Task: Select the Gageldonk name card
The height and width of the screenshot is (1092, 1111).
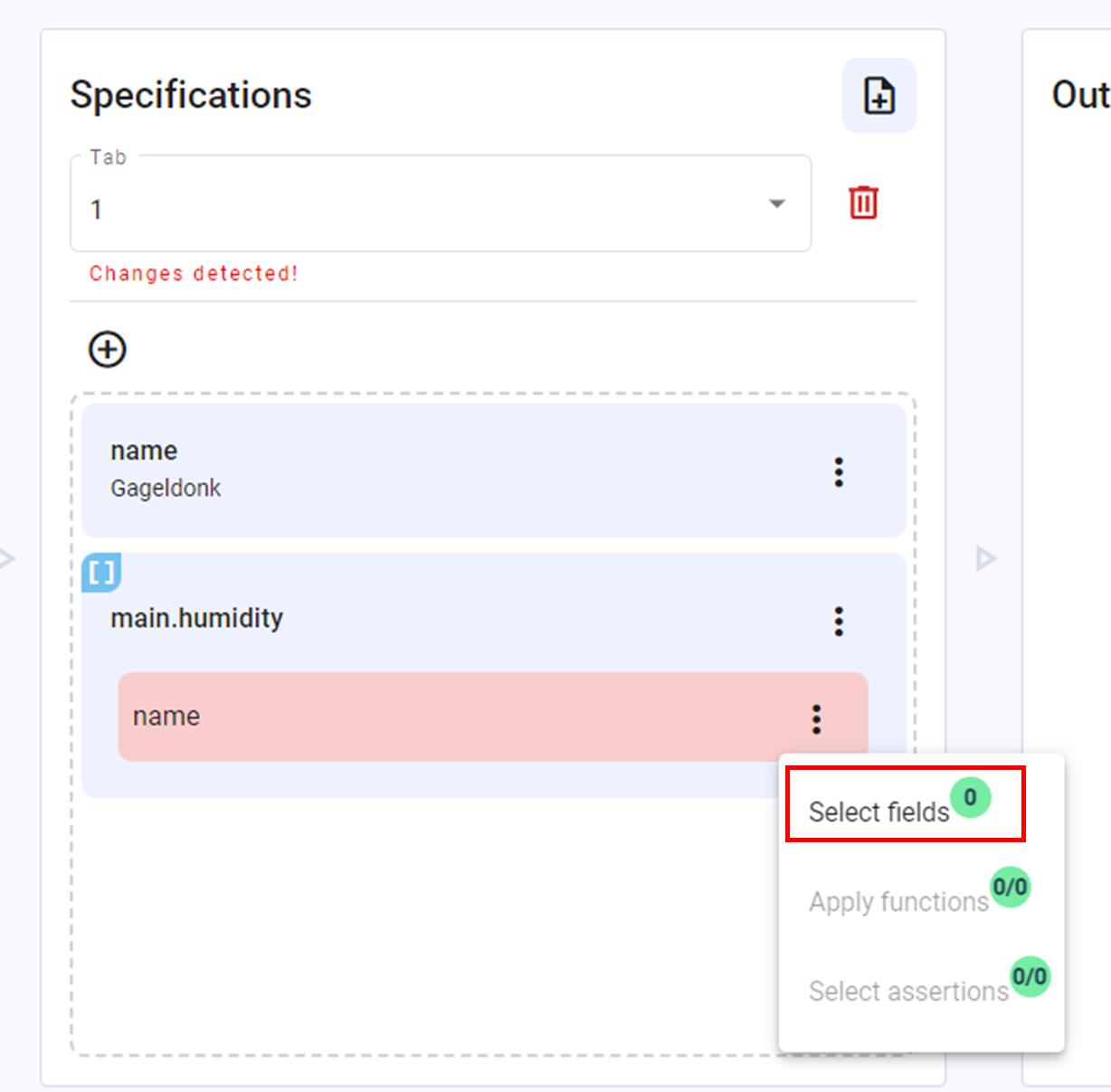Action: (x=407, y=470)
